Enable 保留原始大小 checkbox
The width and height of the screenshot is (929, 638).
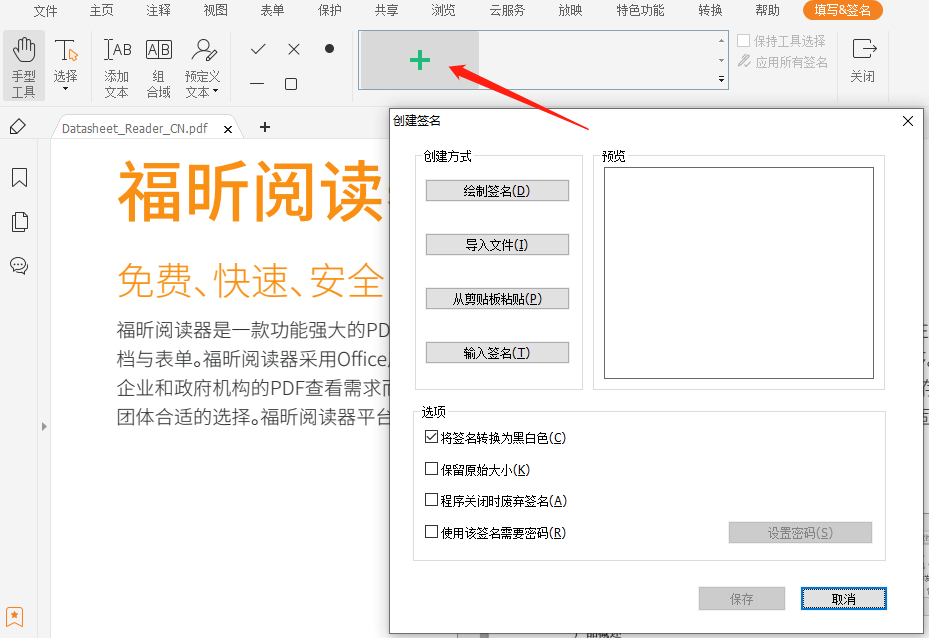(x=432, y=470)
